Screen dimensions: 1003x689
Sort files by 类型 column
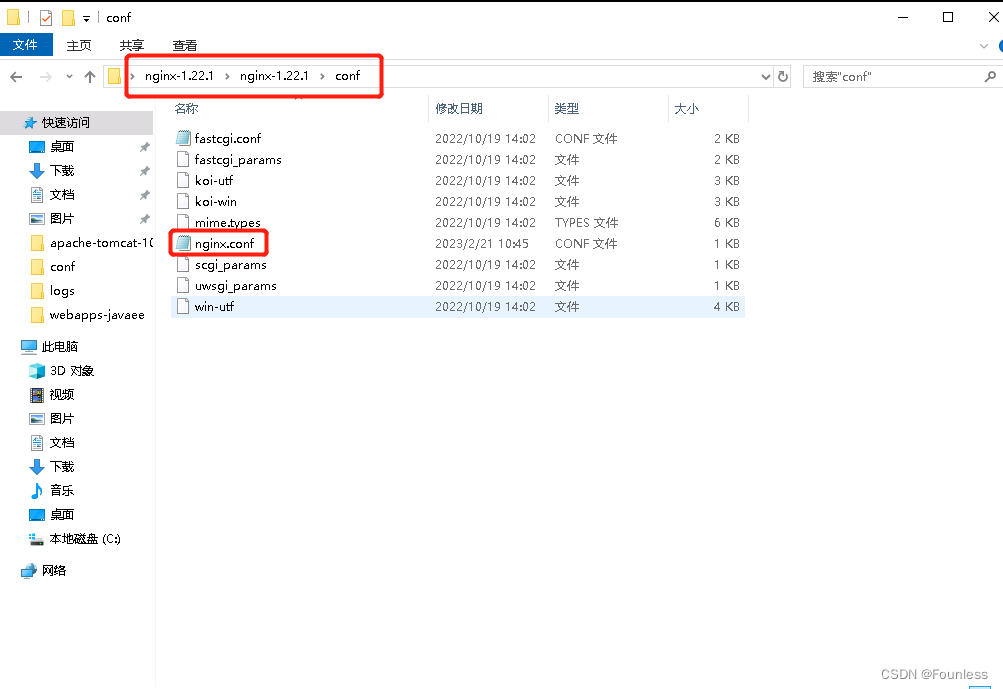[x=567, y=109]
